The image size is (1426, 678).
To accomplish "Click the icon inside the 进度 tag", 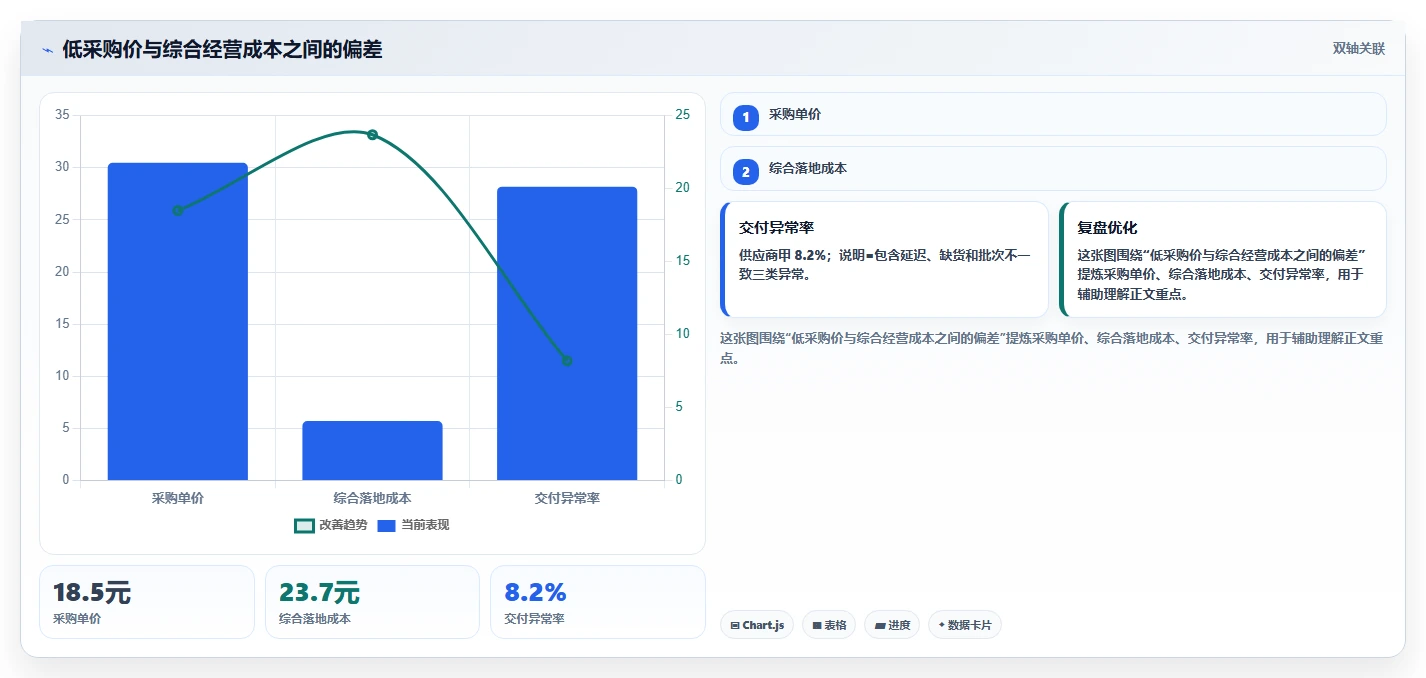I will 880,626.
